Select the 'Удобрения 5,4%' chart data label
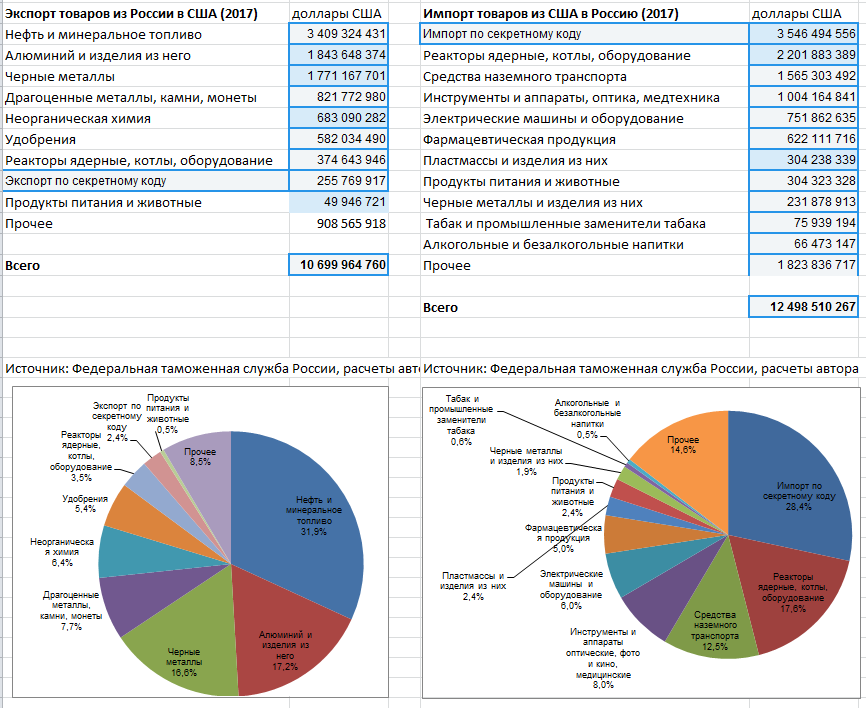Image resolution: width=866 pixels, height=708 pixels. [78, 503]
